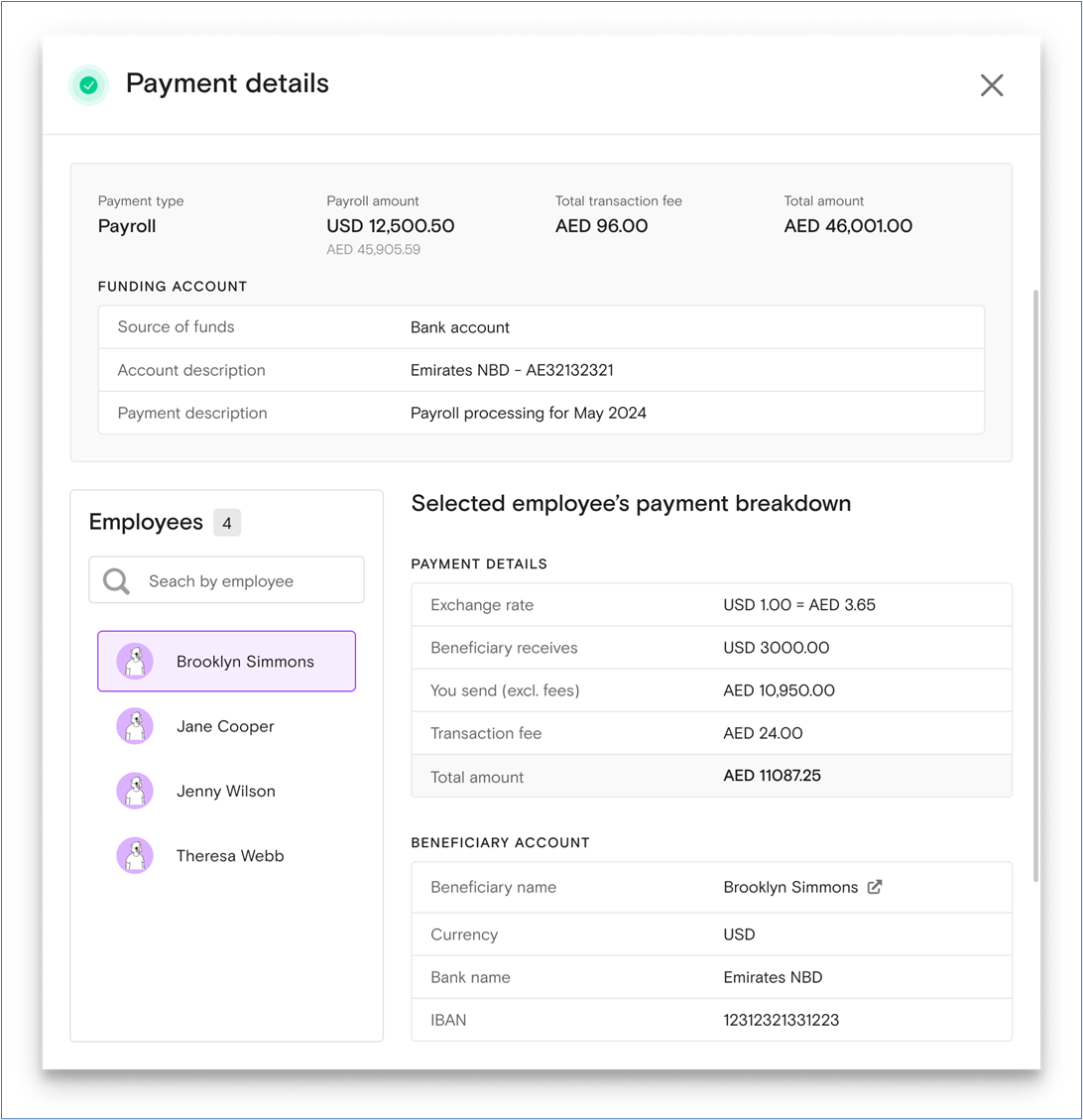1083x1120 pixels.
Task: Click the Total amount AED 11087.25 value
Action: pos(772,776)
